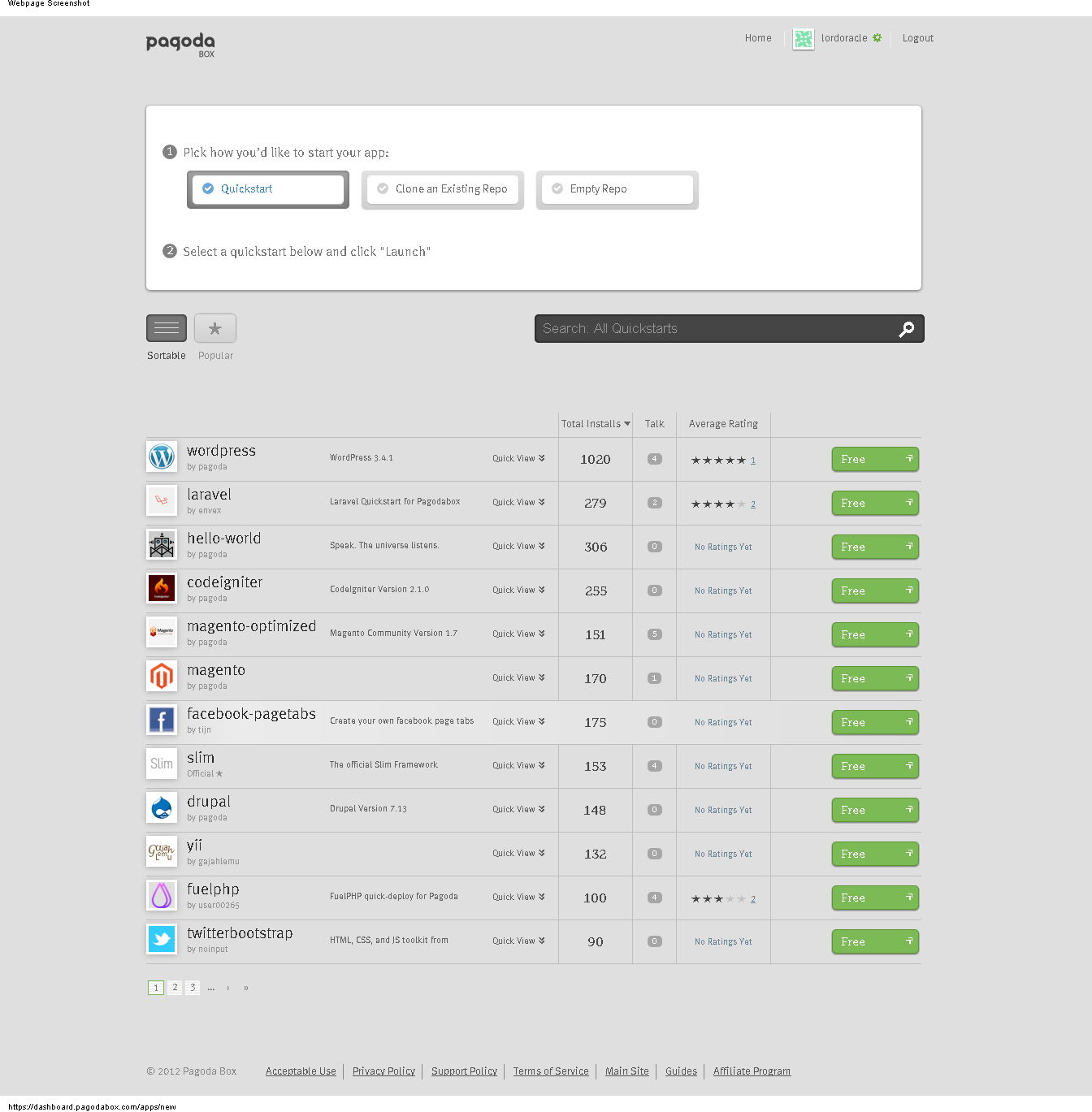Expand Quick View for wordpress
This screenshot has width=1092, height=1112.
tap(518, 459)
